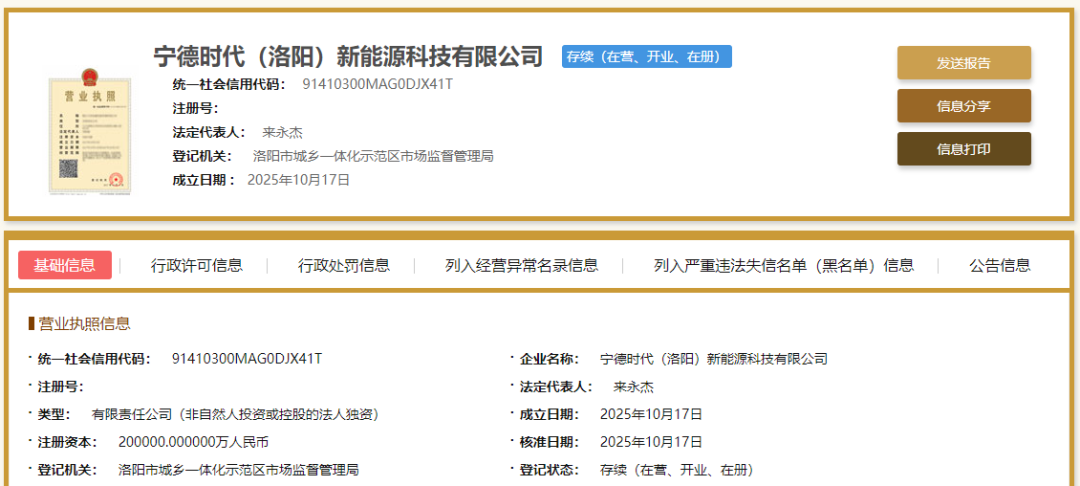Click the credit code beside the license thumbnail
1080x486 pixels.
pyautogui.click(x=377, y=84)
